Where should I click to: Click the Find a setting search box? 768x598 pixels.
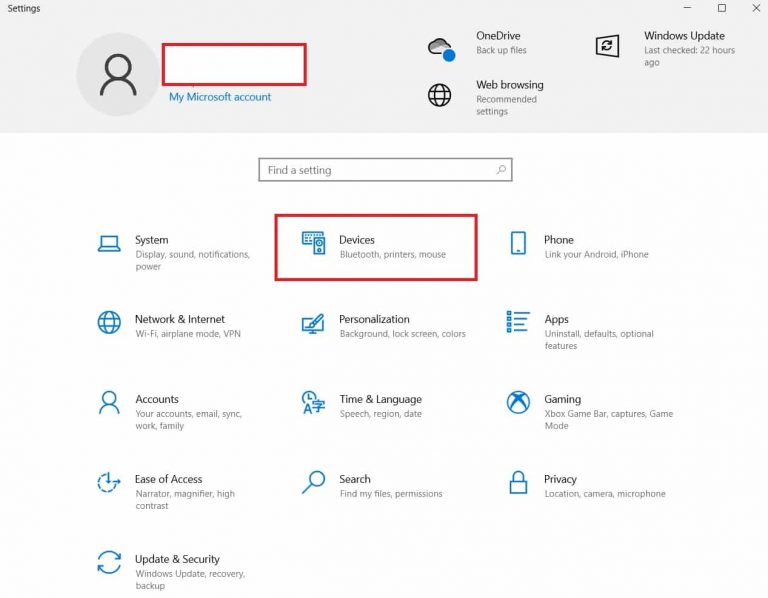[380, 170]
